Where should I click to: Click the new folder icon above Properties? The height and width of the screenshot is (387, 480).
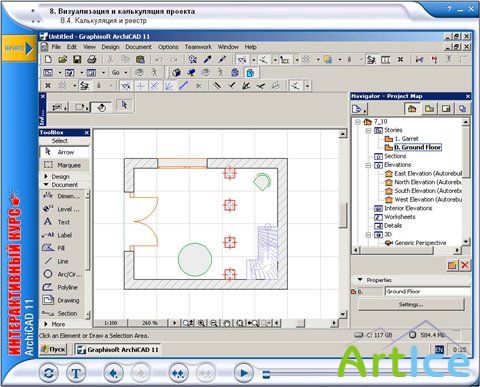coord(452,265)
